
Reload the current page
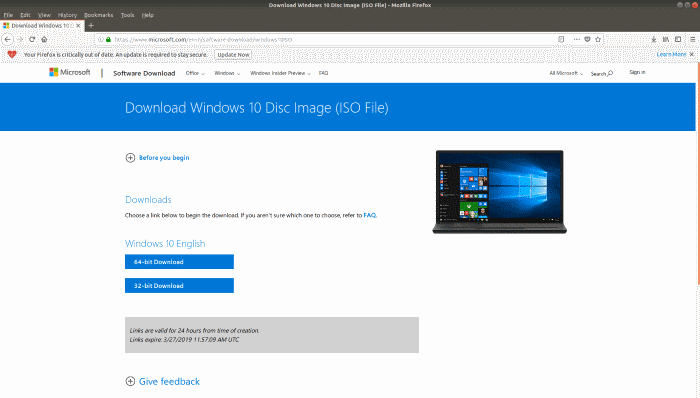(32, 39)
